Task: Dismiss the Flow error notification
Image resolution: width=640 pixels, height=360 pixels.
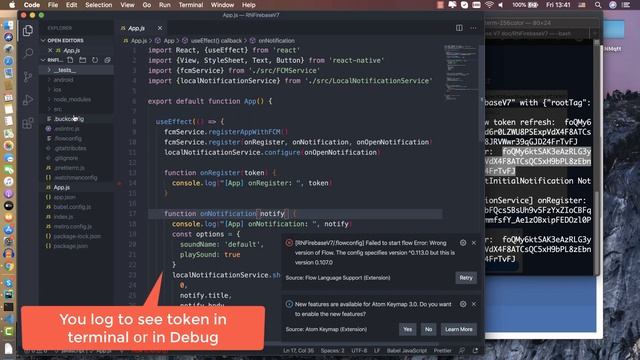Action: [x=474, y=243]
